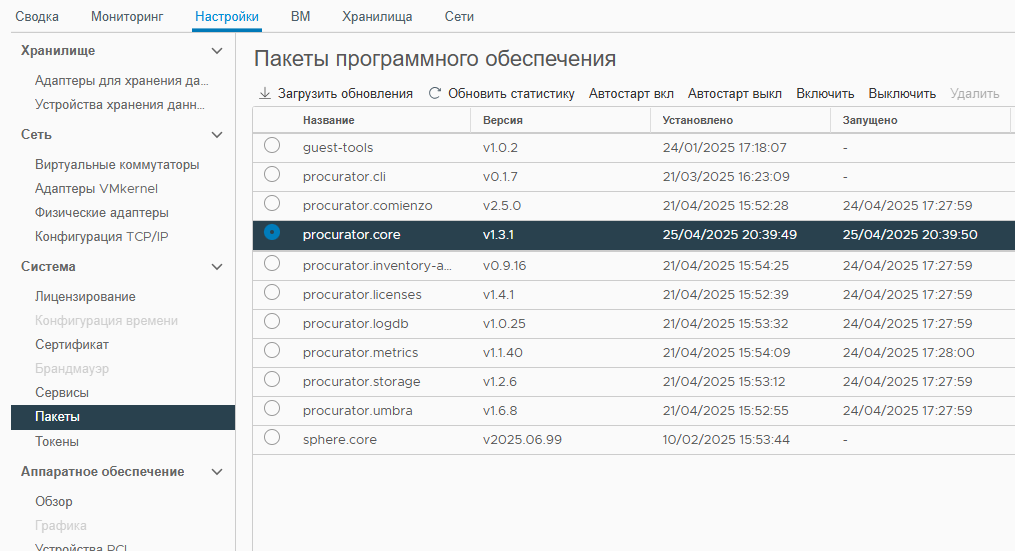The image size is (1015, 551).
Task: Click the procurator.comienzo package name
Action: (368, 206)
